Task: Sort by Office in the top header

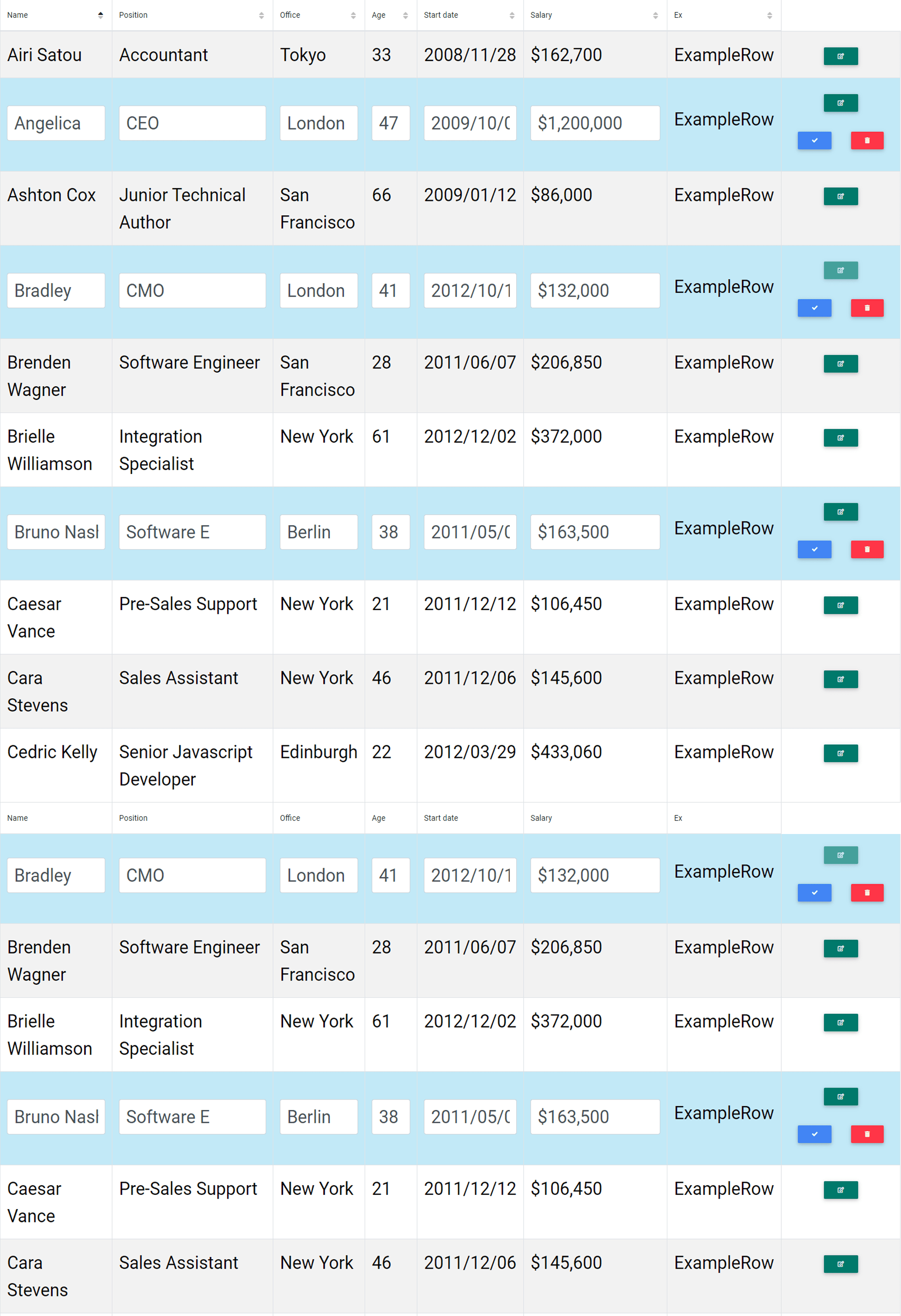Action: [353, 15]
